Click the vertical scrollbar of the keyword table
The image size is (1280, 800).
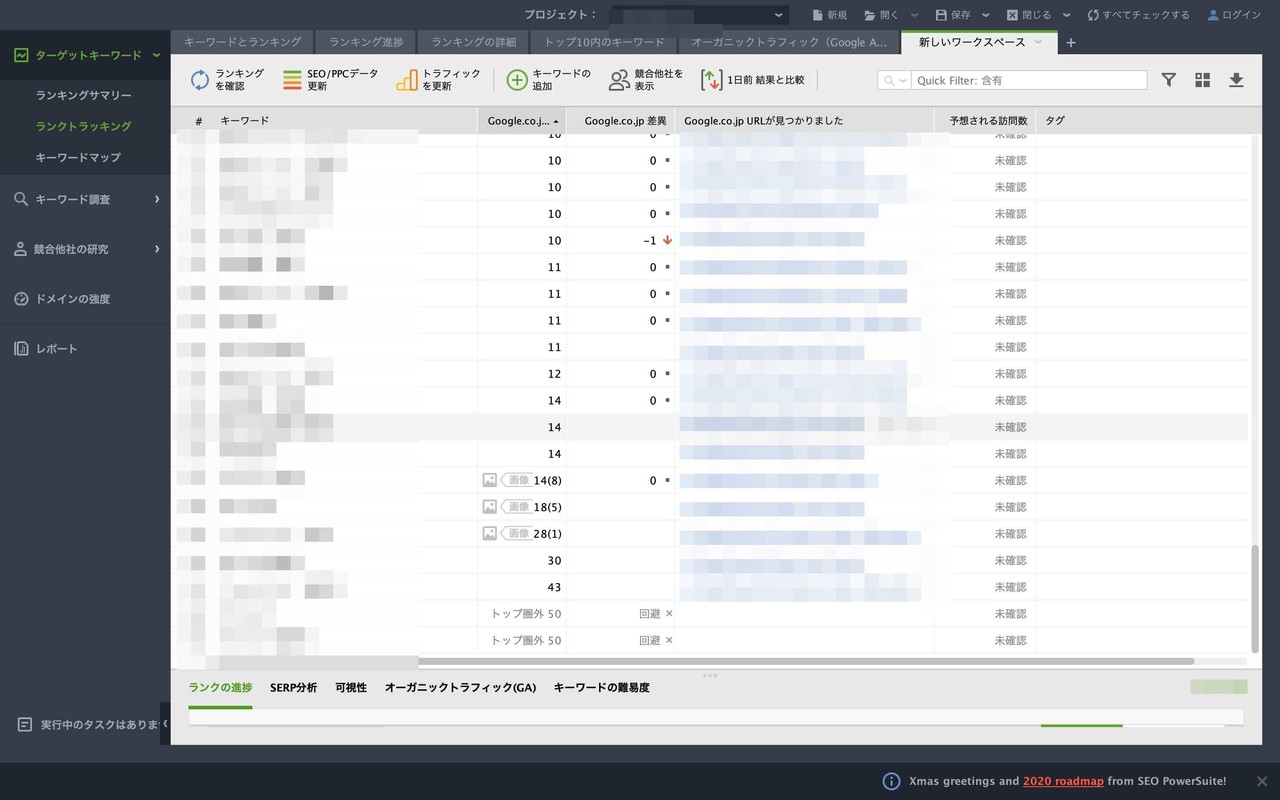[1255, 598]
